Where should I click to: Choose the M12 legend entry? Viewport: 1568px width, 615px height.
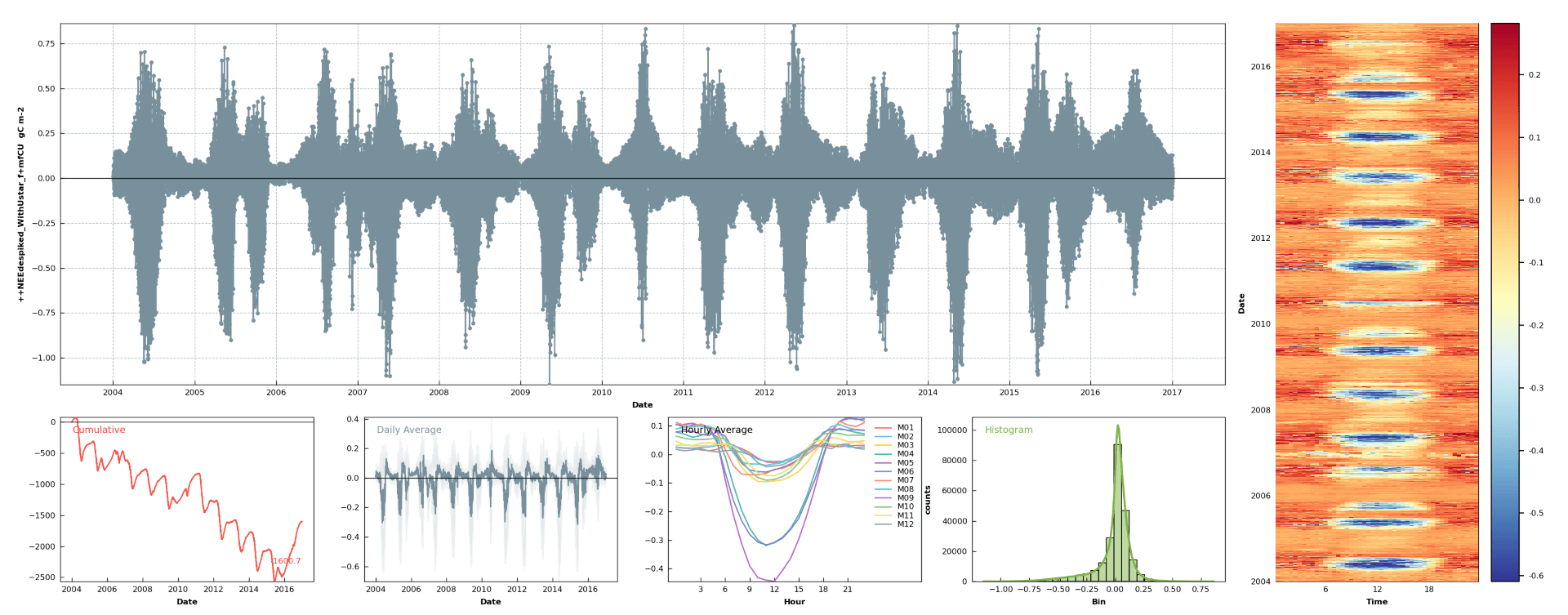pos(894,524)
